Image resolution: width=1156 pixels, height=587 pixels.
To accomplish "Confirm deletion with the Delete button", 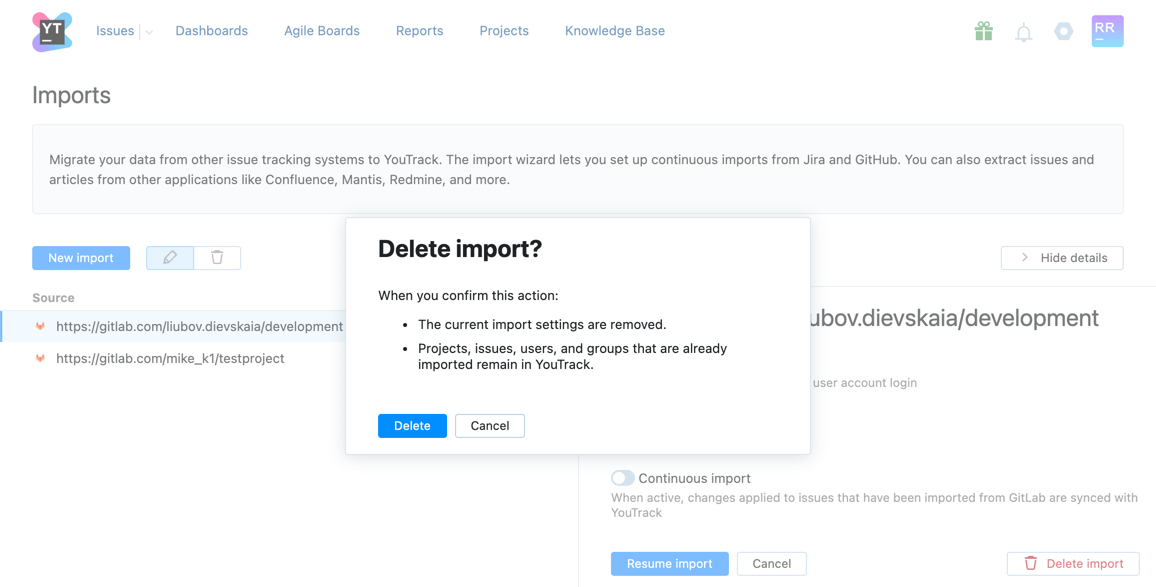I will 412,425.
